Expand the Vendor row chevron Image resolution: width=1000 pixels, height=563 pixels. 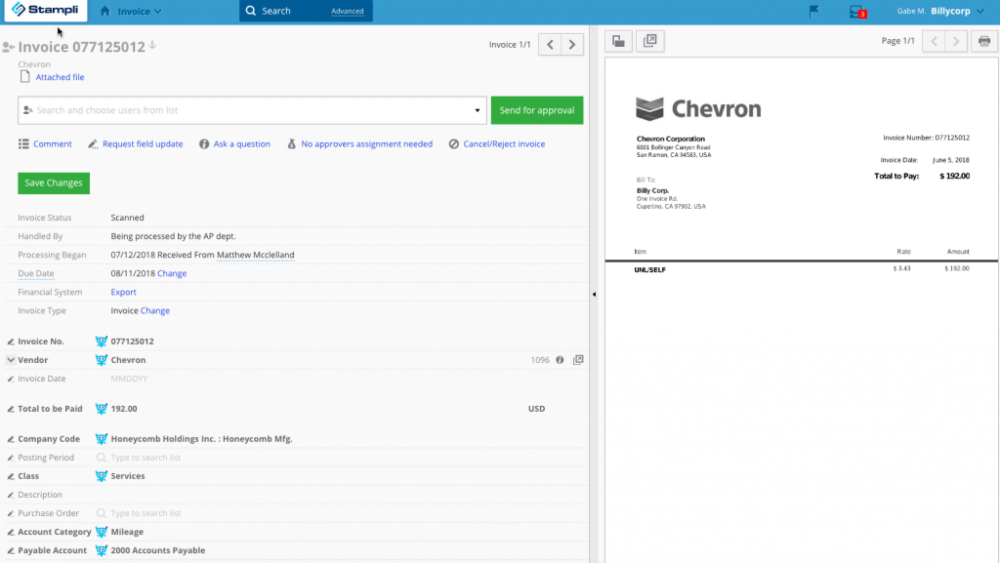tap(11, 360)
